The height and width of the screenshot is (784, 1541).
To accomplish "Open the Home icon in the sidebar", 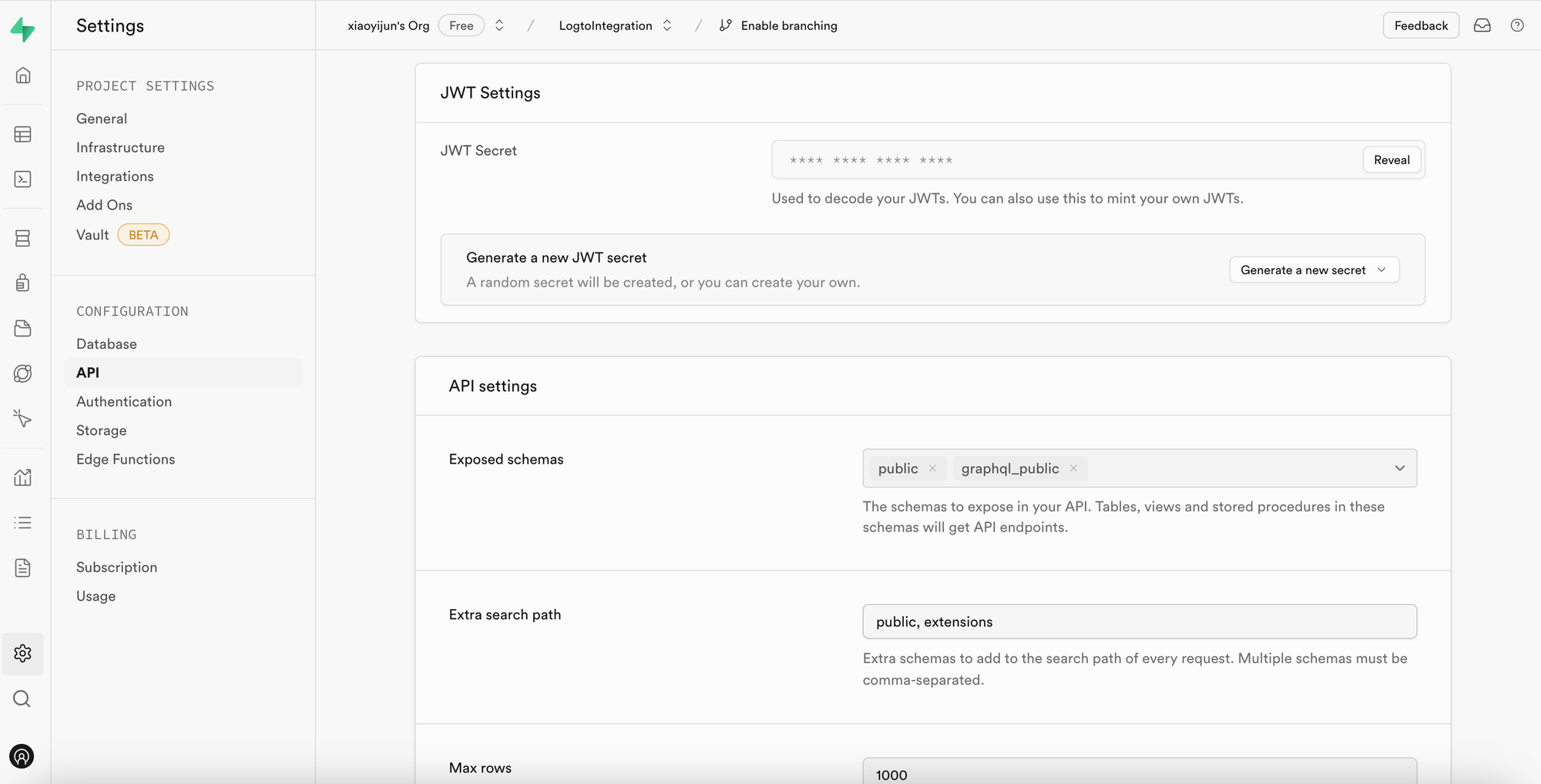I will click(22, 75).
